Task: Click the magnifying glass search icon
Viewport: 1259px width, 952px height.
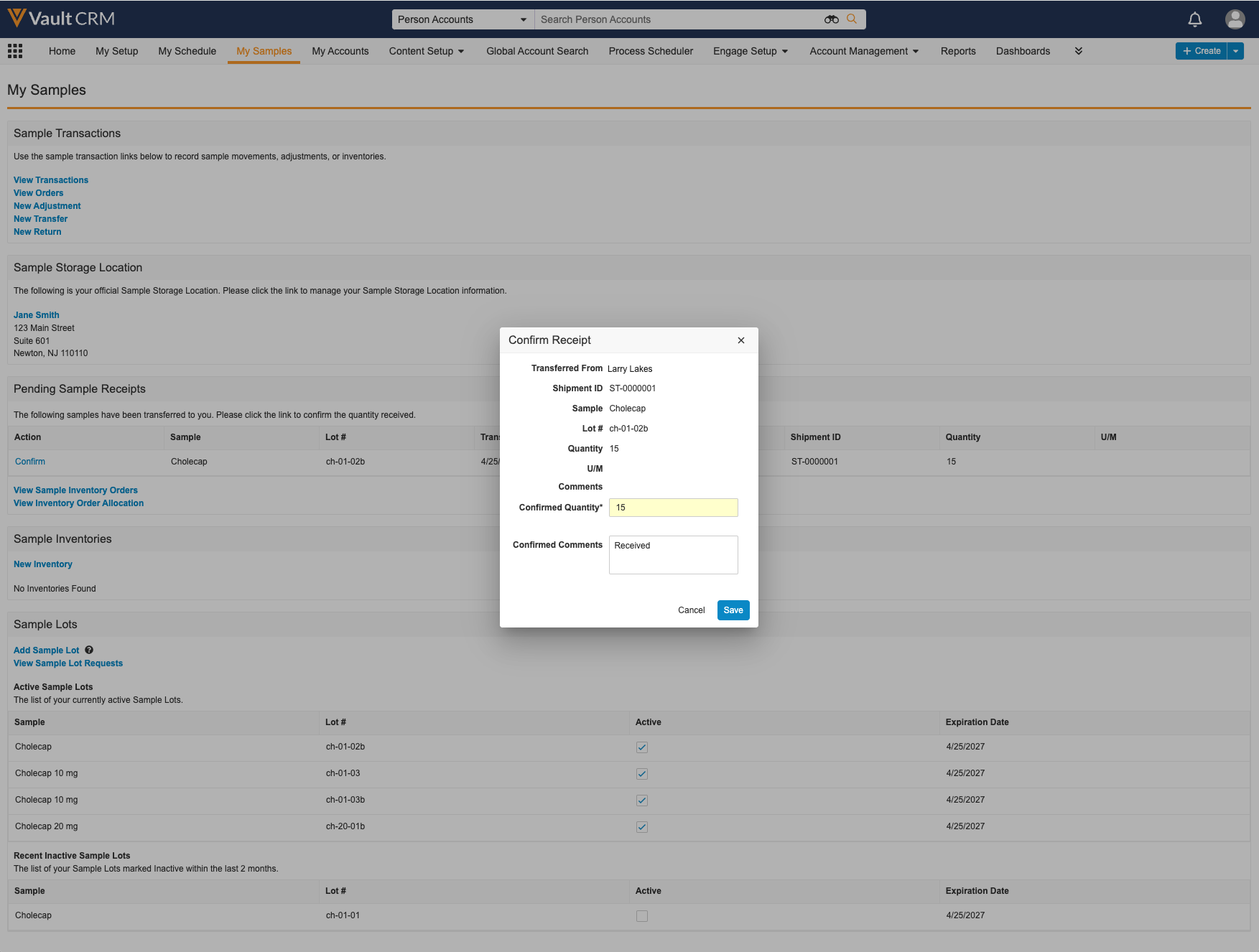Action: click(852, 19)
